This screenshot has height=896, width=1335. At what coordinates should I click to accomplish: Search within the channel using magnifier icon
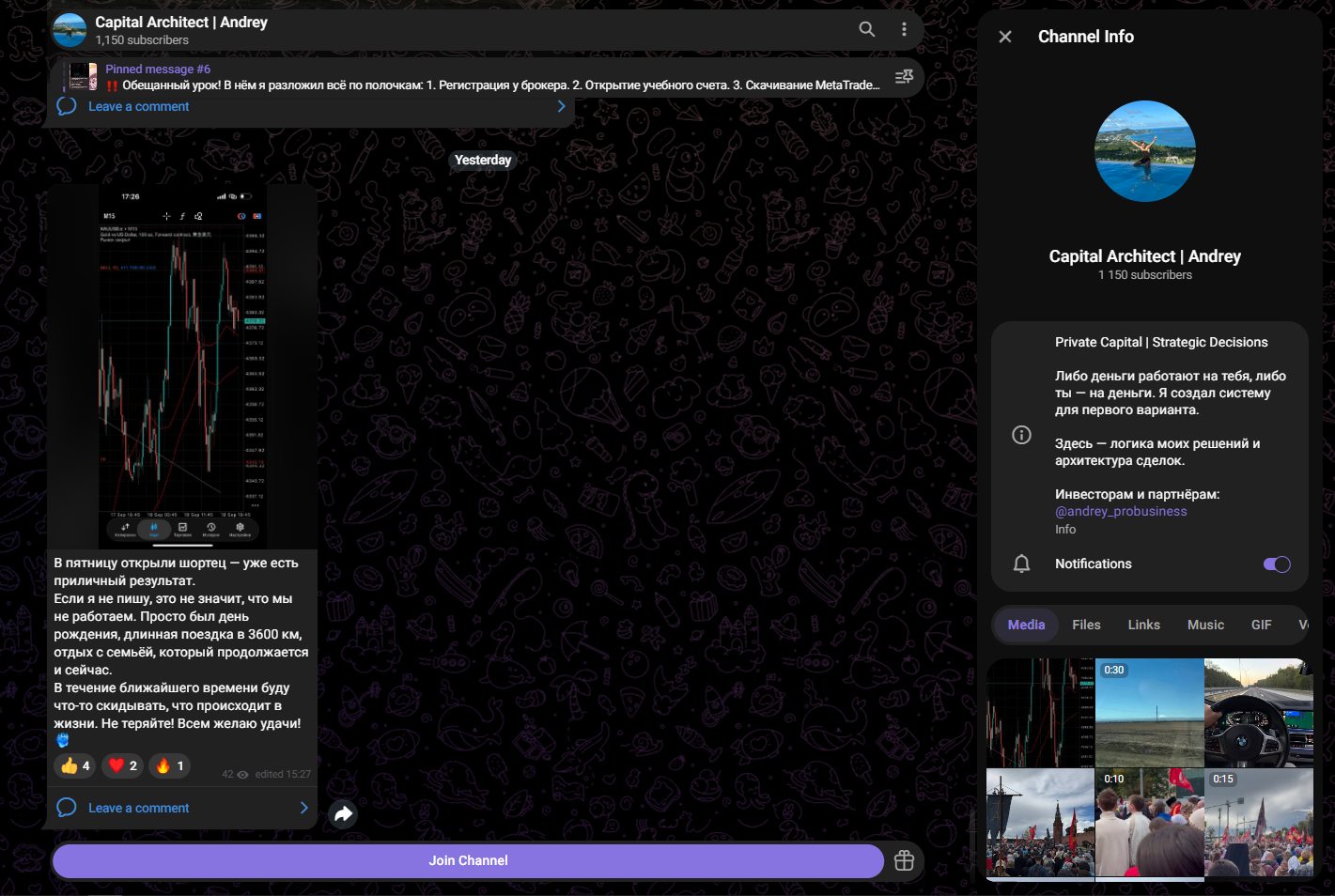(x=867, y=29)
